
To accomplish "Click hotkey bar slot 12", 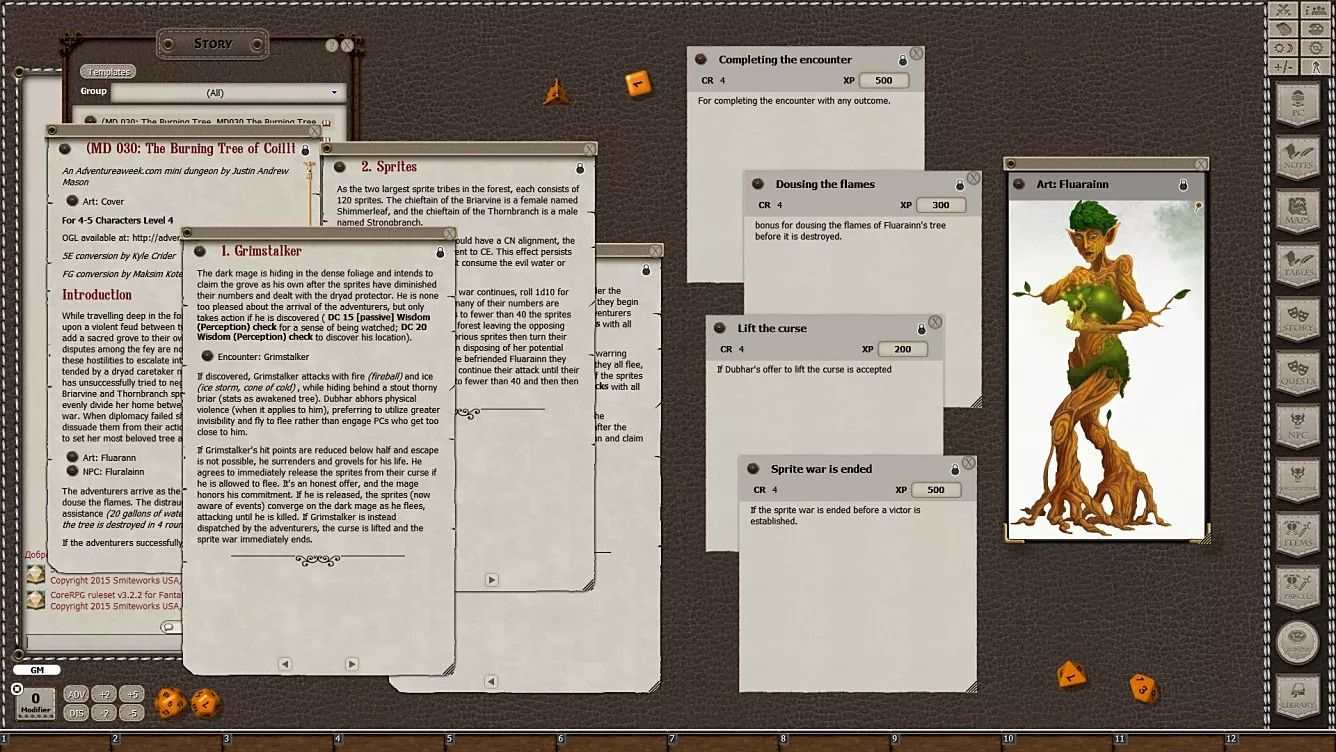I will tap(1280, 743).
